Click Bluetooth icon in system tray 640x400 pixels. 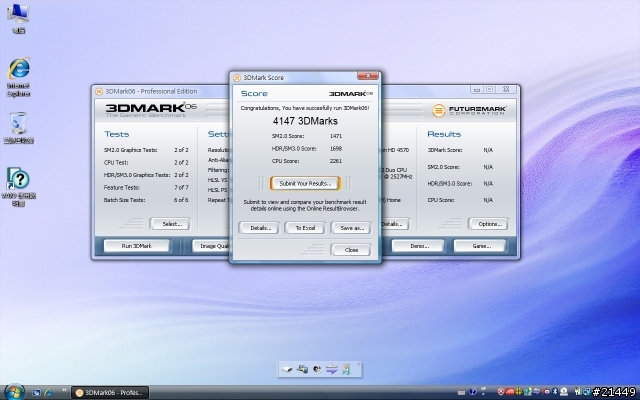pyautogui.click(x=555, y=392)
